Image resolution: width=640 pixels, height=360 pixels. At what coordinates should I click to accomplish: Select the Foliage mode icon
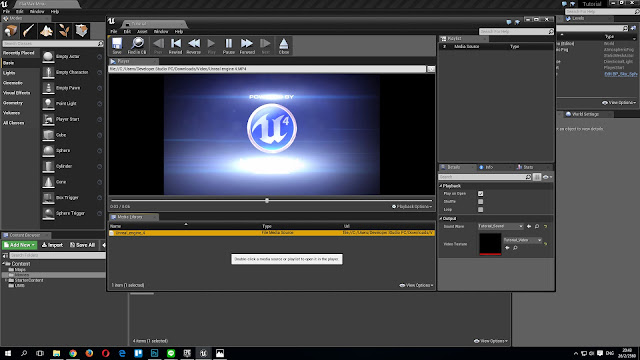(64, 31)
